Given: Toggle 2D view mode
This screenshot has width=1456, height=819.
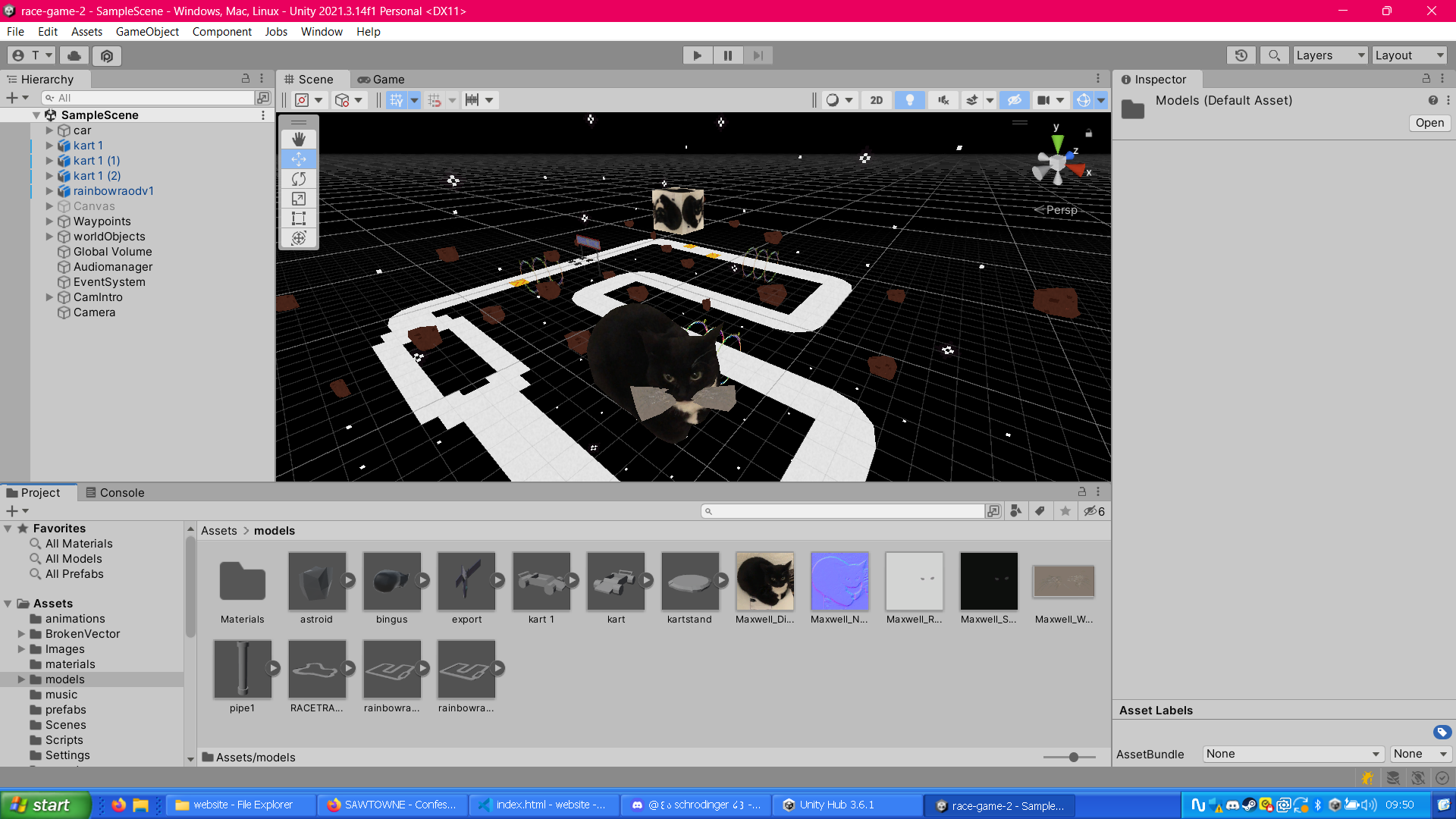Looking at the screenshot, I should point(877,100).
